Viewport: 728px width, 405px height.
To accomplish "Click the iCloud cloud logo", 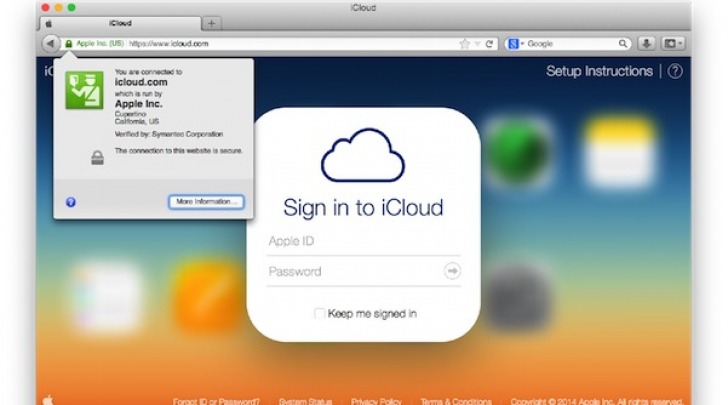I will click(x=363, y=156).
